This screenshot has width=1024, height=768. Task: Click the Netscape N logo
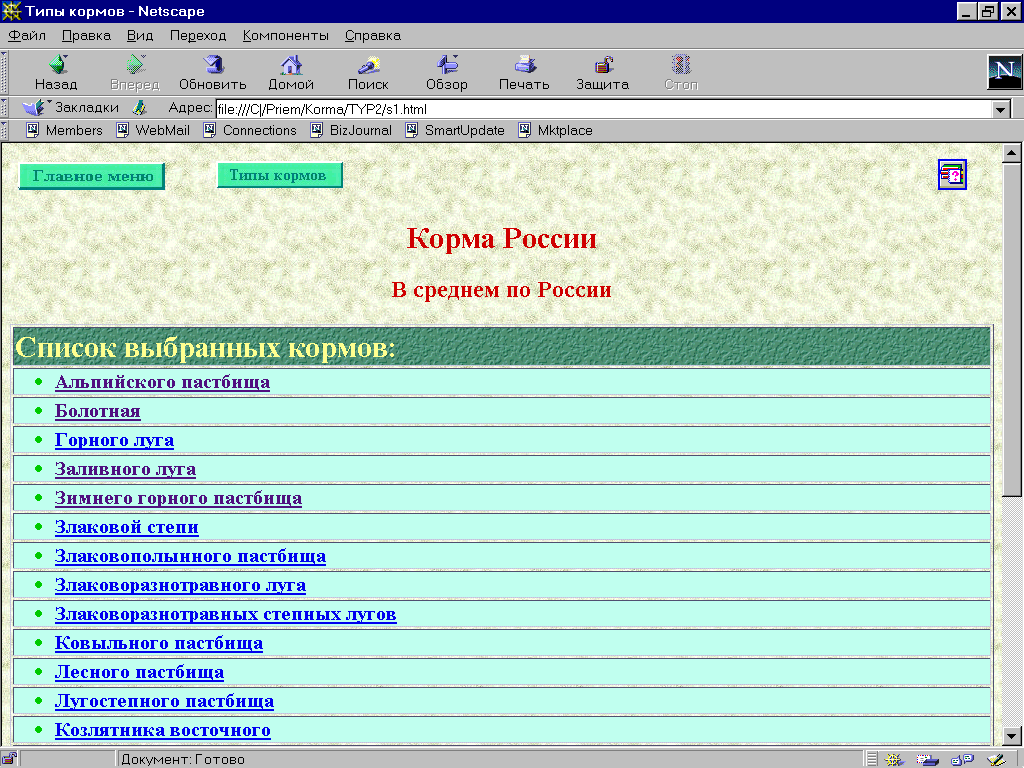coord(1004,72)
